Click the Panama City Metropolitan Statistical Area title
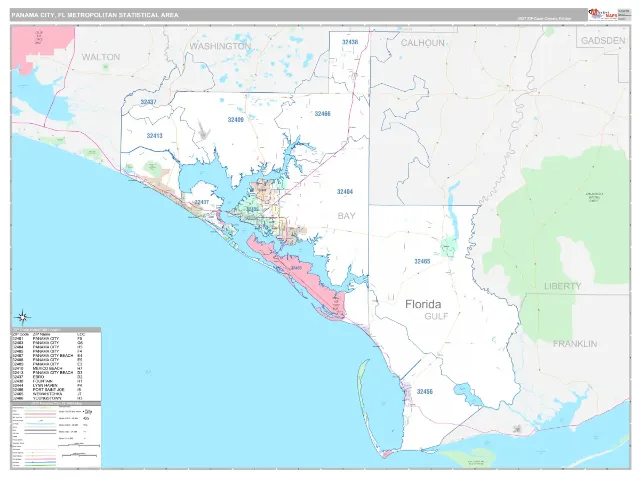 [95, 15]
